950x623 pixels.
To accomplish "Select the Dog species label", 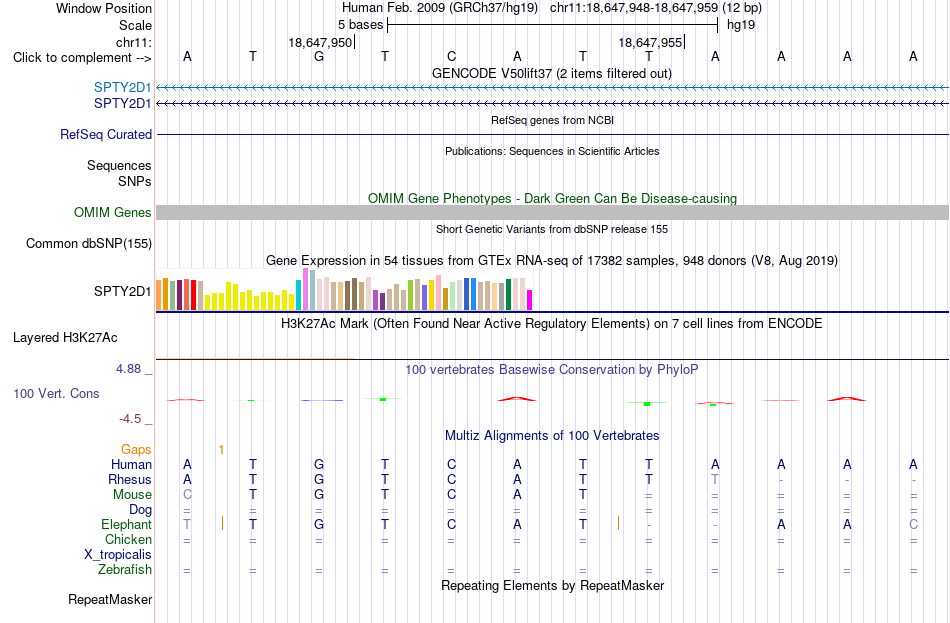I will (141, 510).
